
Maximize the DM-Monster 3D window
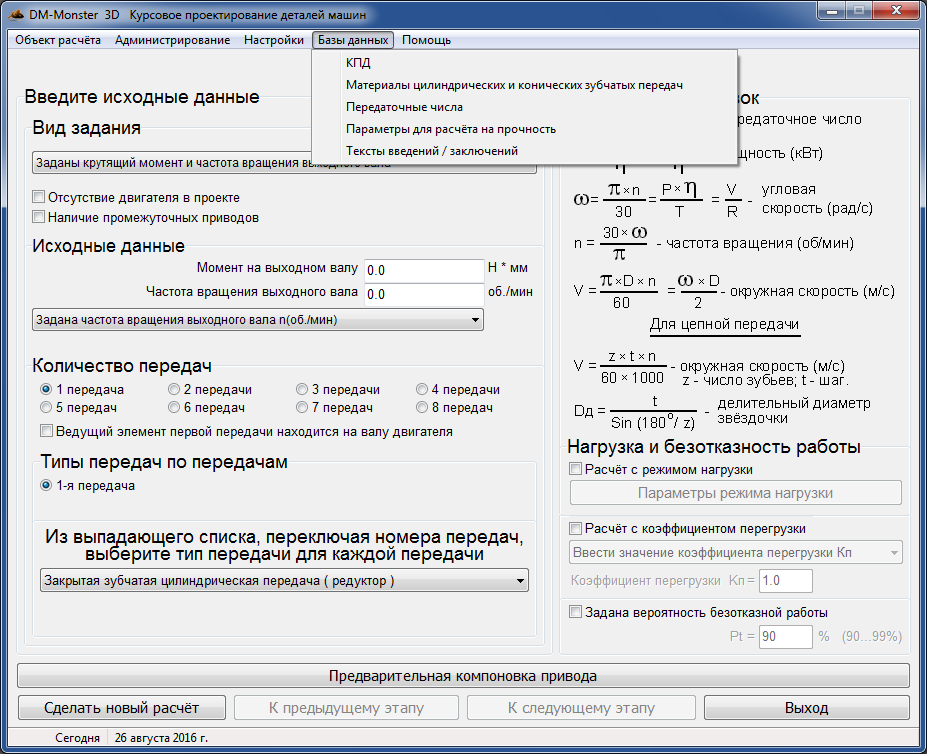tap(858, 11)
